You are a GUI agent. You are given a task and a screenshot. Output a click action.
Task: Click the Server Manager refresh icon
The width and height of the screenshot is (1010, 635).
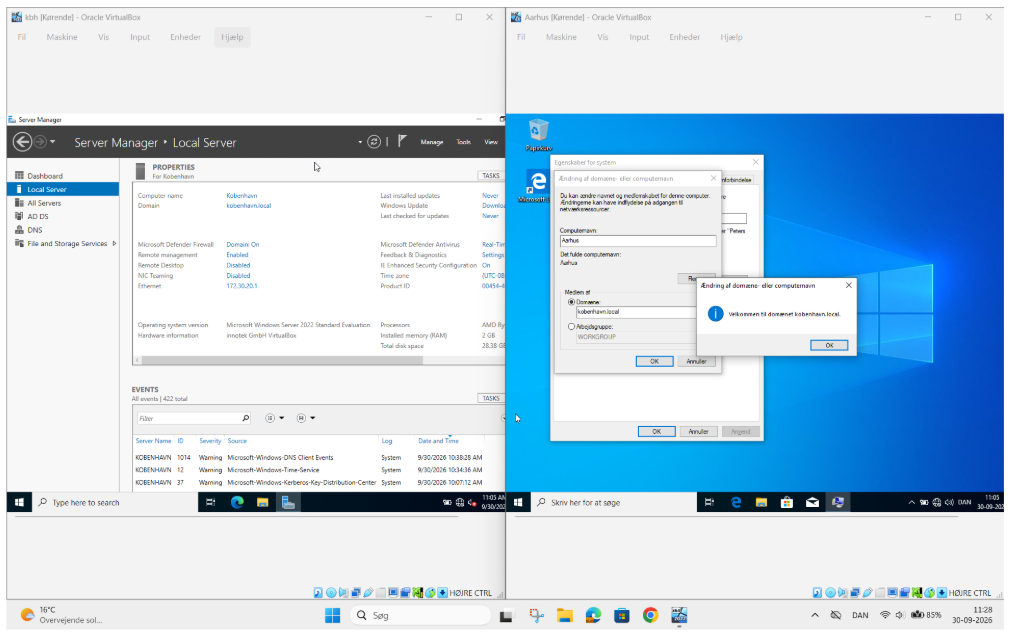pyautogui.click(x=374, y=142)
